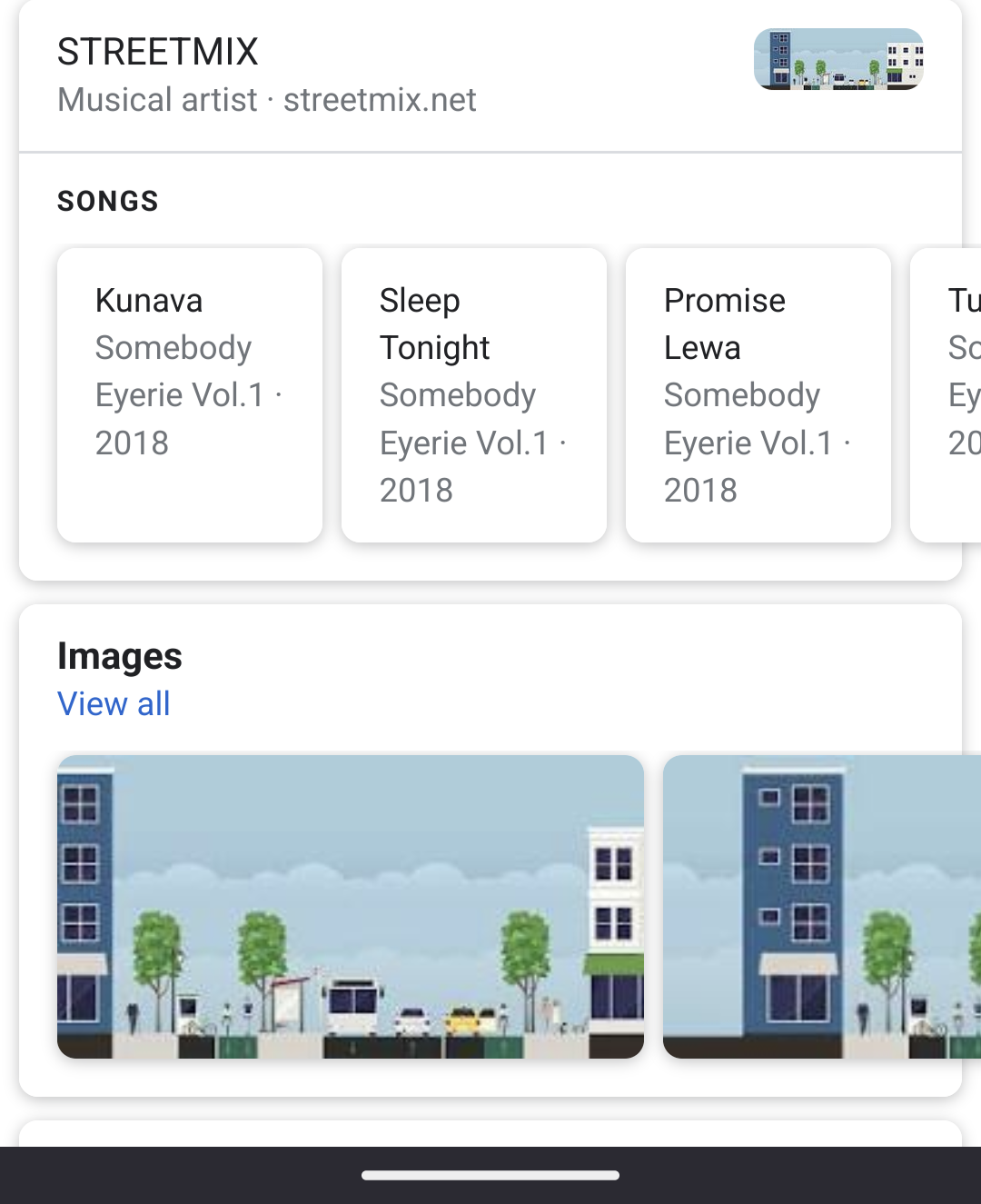Open the Promise Lewa song card

[758, 395]
